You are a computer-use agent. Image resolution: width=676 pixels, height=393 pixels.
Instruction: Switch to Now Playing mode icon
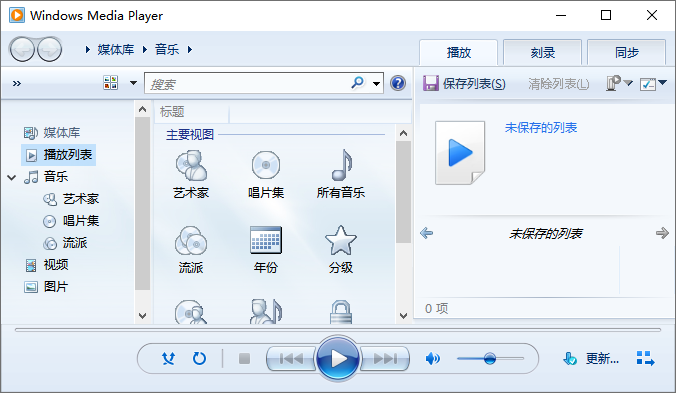pyautogui.click(x=645, y=358)
